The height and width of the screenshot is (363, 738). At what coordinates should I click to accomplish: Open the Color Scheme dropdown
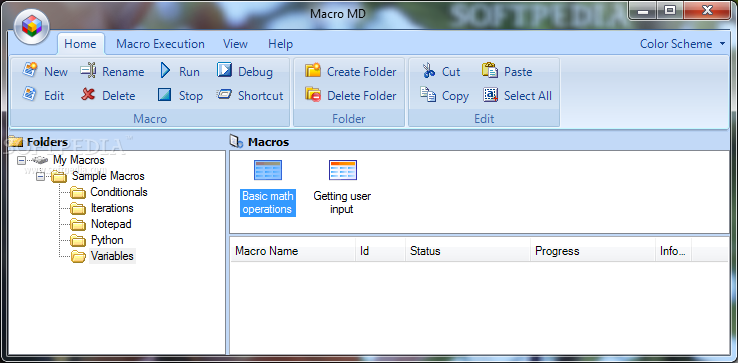[x=682, y=44]
